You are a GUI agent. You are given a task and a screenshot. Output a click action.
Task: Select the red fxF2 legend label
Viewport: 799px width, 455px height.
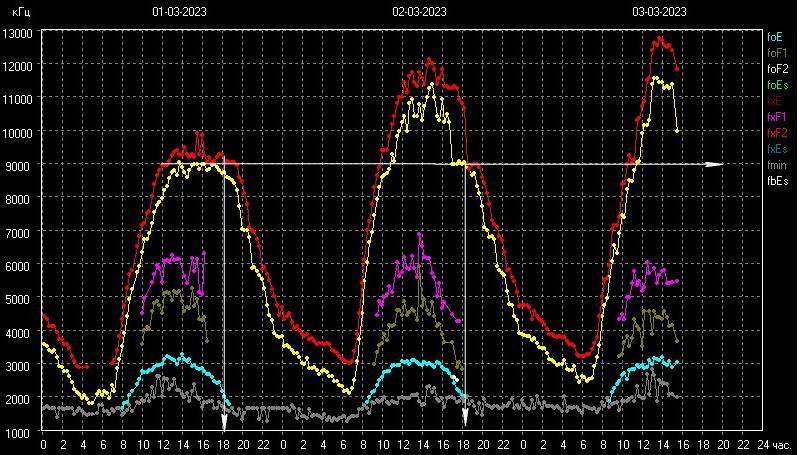coord(777,133)
